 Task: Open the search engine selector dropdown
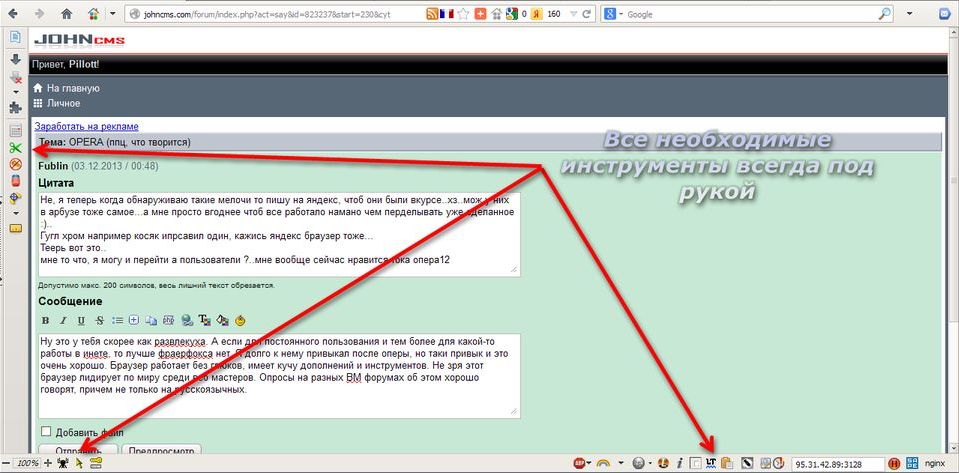[620, 15]
